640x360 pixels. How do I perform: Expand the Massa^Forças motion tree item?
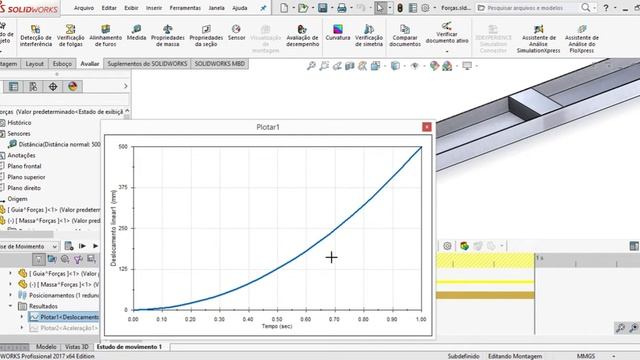point(11,284)
